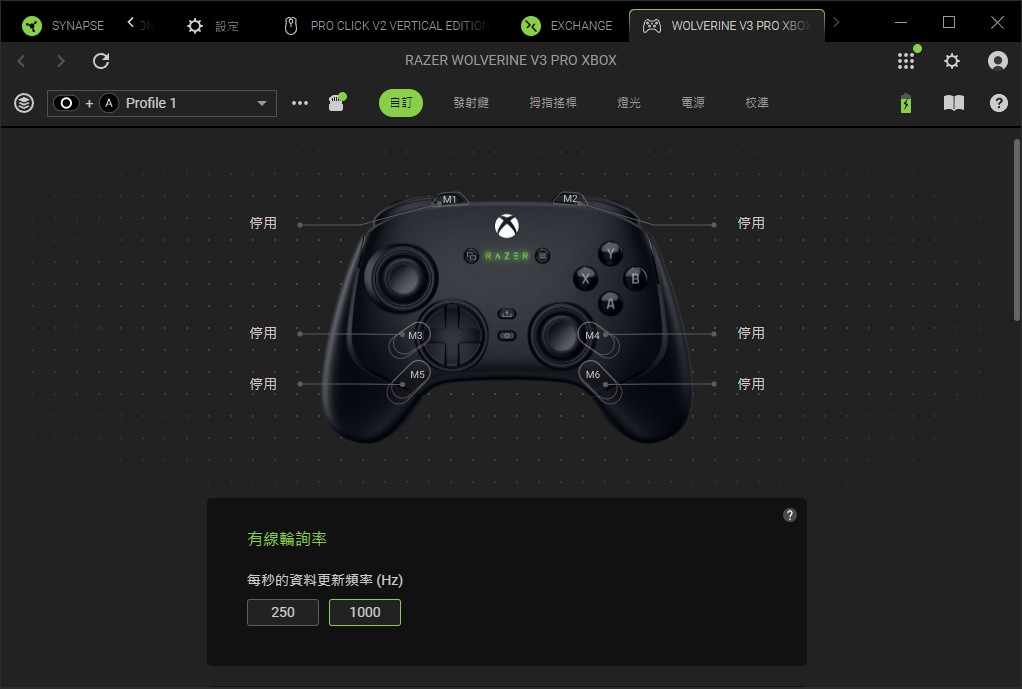This screenshot has height=689, width=1022.
Task: Open the user account avatar icon
Action: pos(997,61)
